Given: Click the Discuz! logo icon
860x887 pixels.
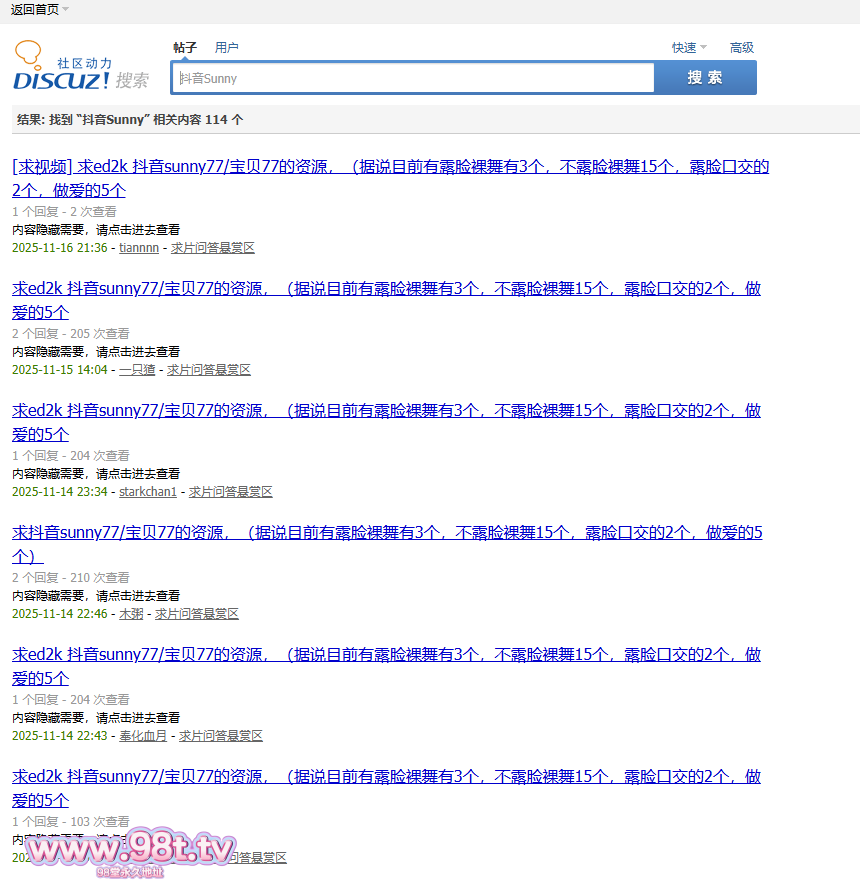Looking at the screenshot, I should pyautogui.click(x=80, y=67).
